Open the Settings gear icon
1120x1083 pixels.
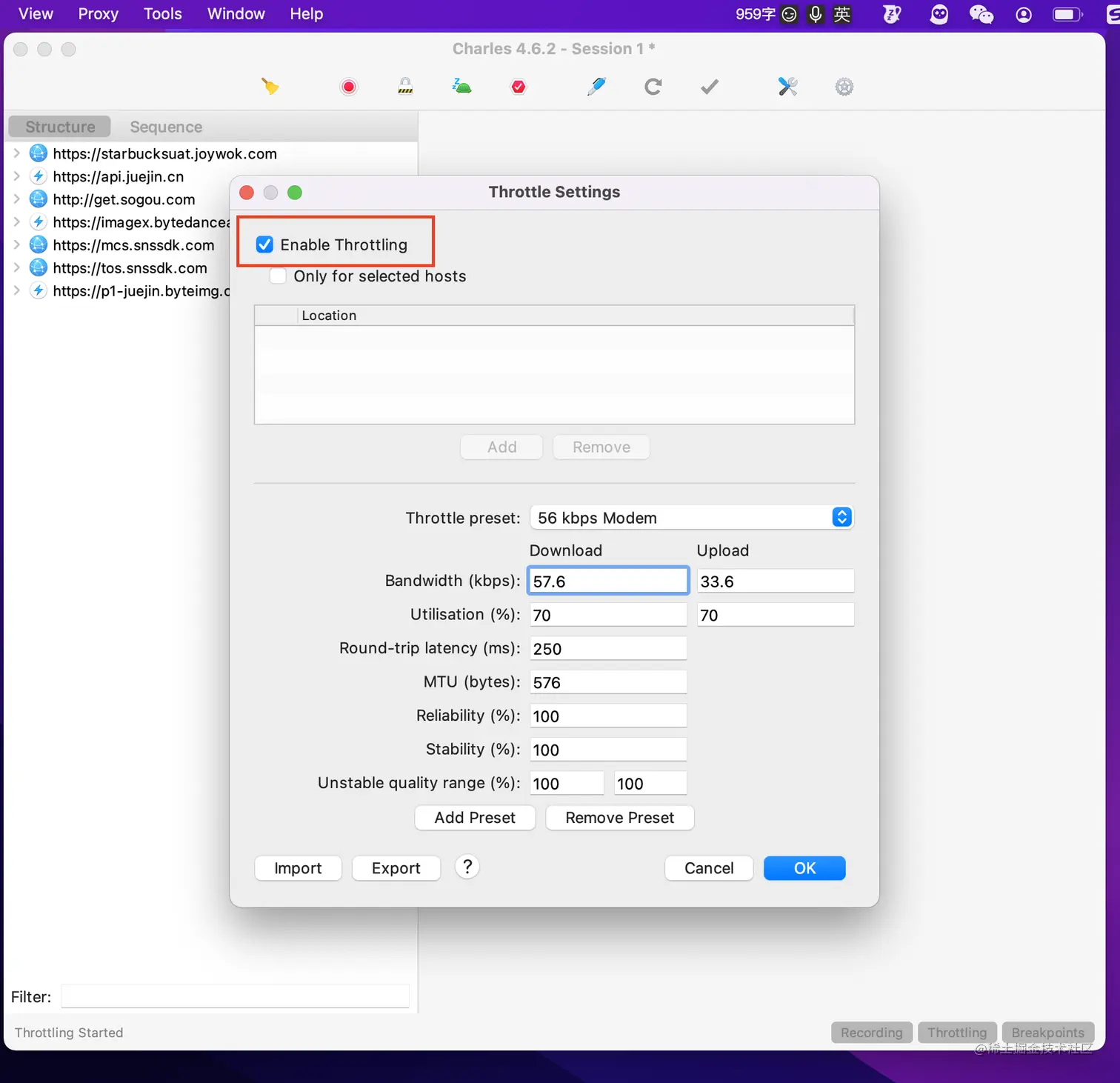coord(844,87)
